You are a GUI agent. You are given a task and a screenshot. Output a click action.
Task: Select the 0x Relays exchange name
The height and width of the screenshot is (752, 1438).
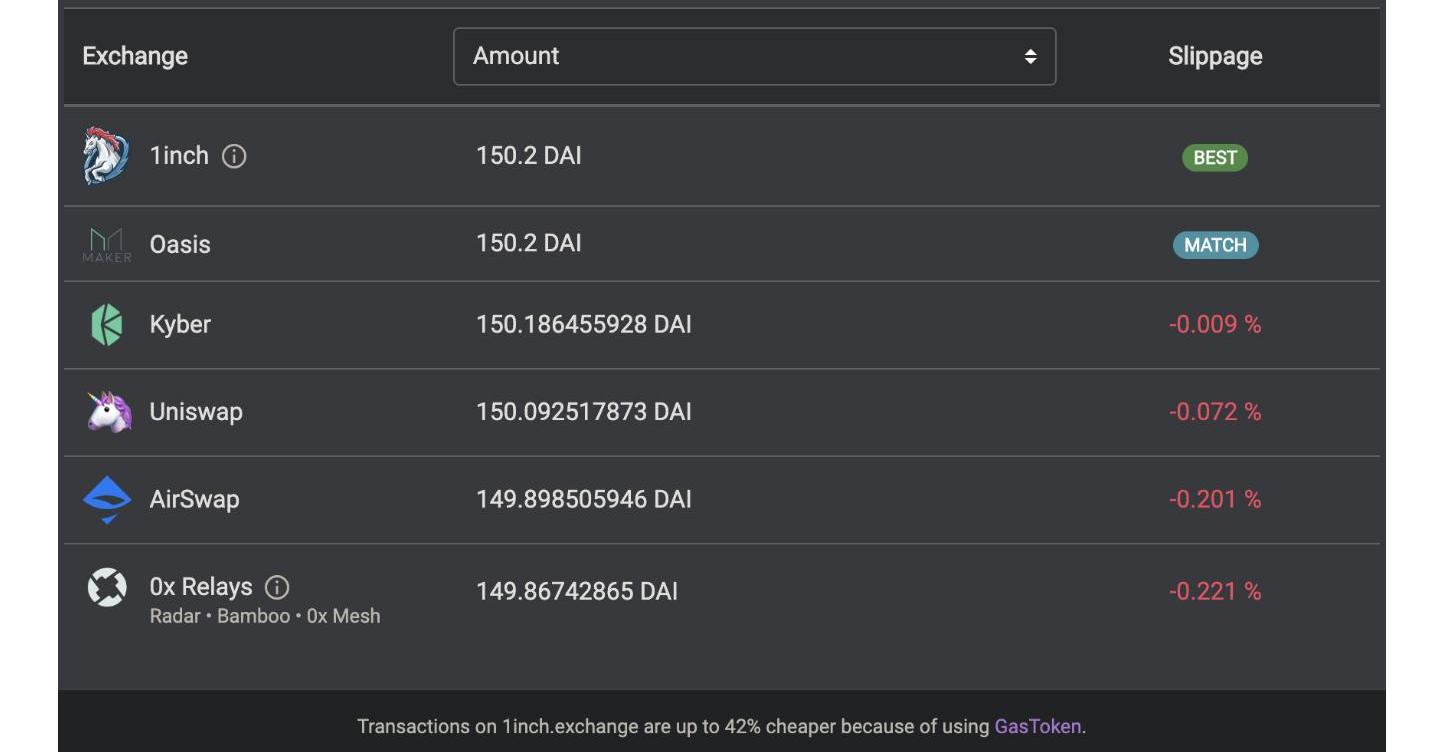(x=201, y=587)
